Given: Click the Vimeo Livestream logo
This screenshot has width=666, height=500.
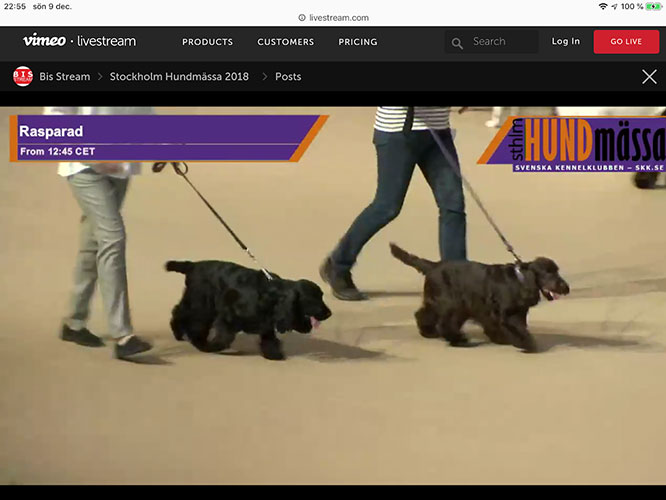Looking at the screenshot, I should coord(79,41).
